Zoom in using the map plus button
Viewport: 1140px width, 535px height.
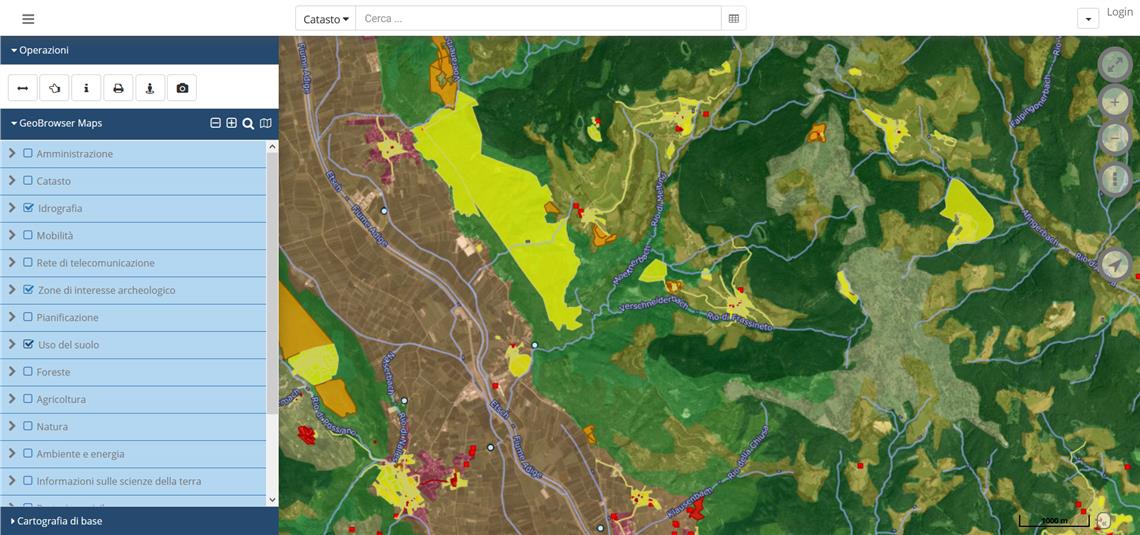tap(1114, 101)
